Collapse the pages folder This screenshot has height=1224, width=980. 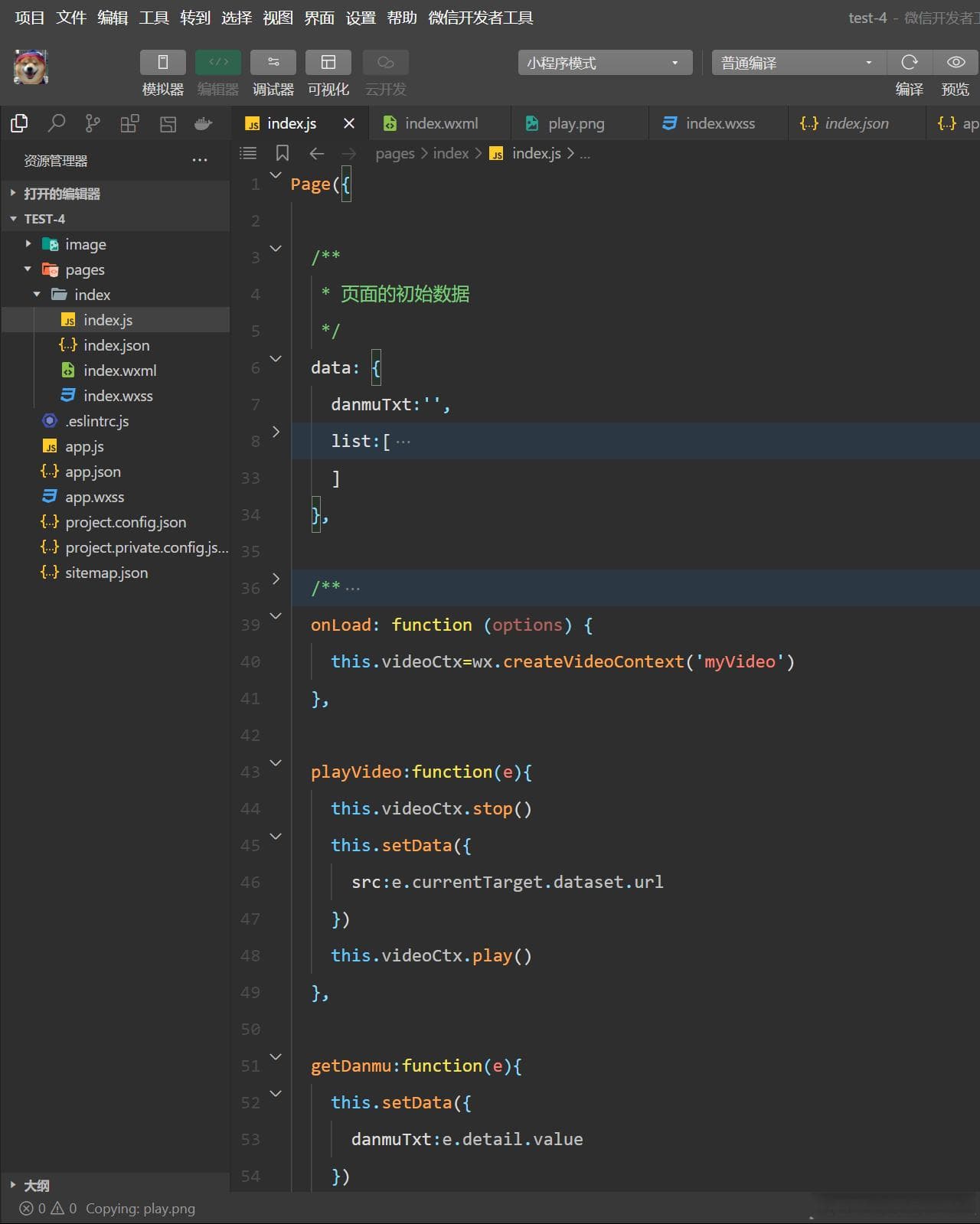pyautogui.click(x=115, y=269)
